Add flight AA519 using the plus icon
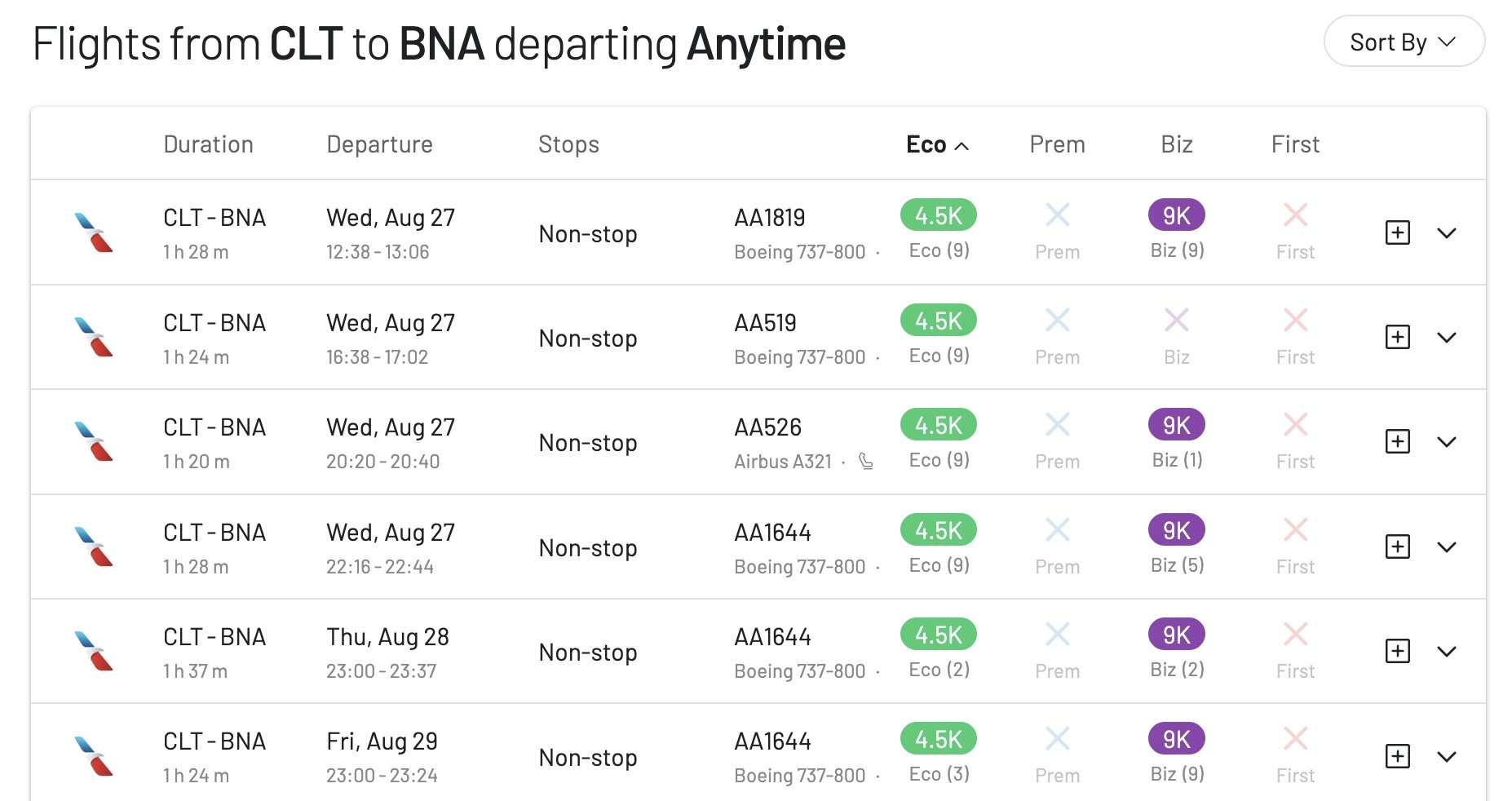Viewport: 1512px width, 801px height. pyautogui.click(x=1398, y=337)
